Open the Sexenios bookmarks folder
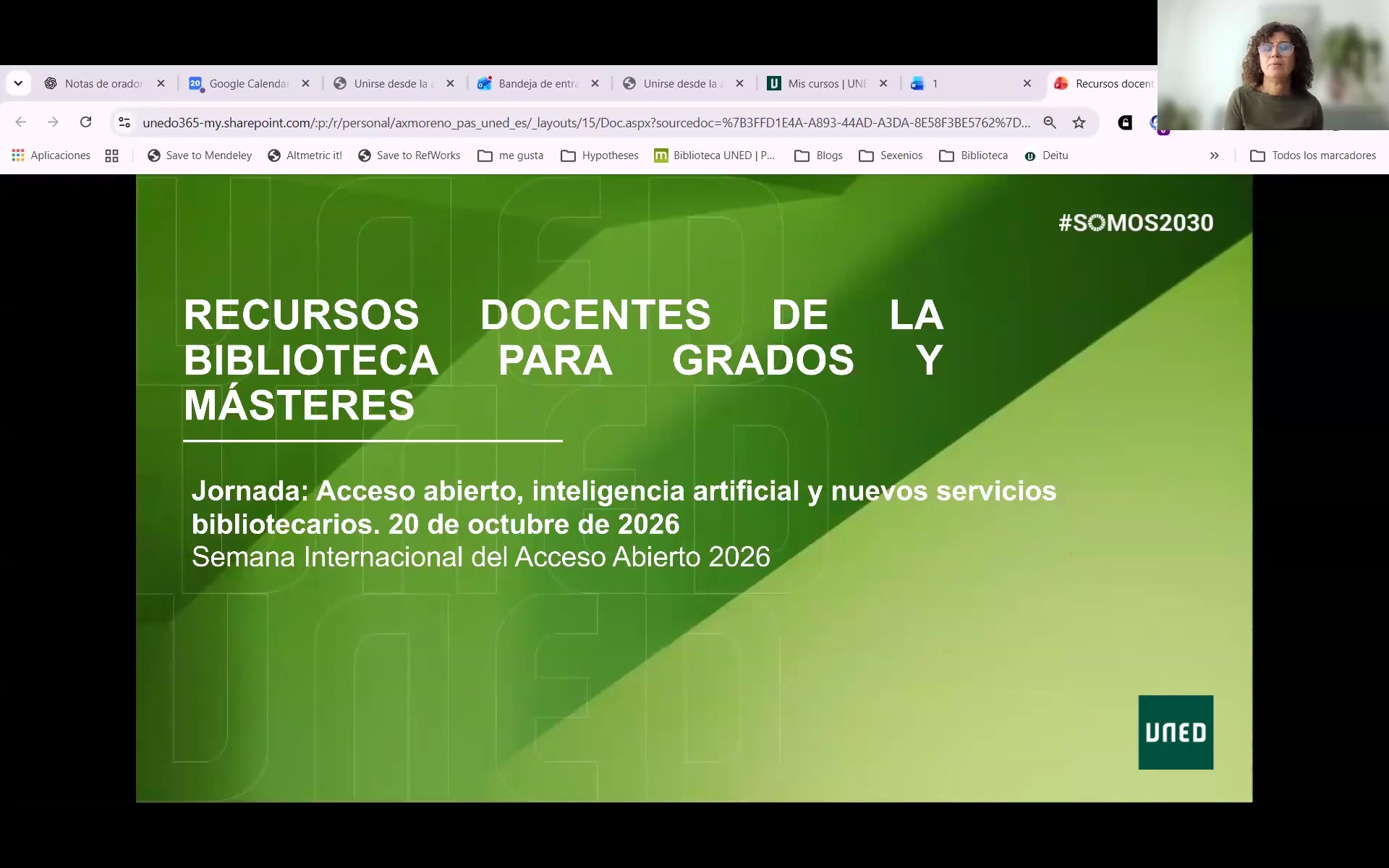1389x868 pixels. pos(891,156)
